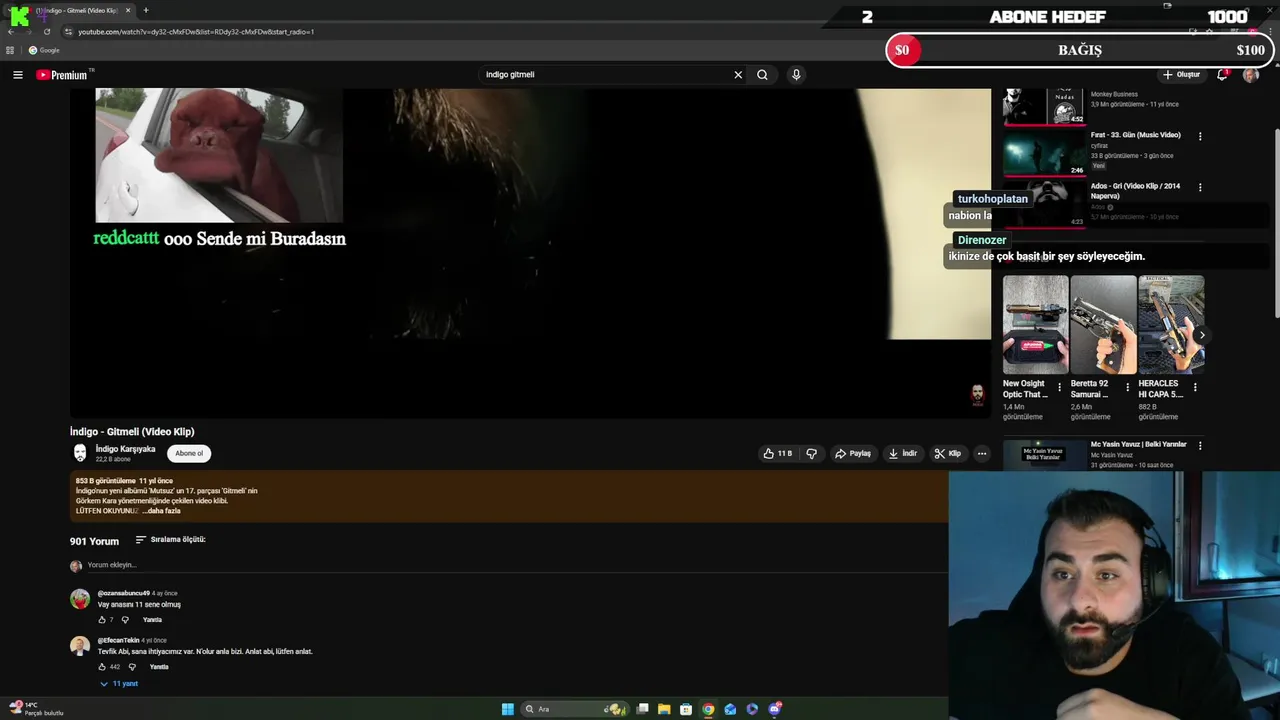The height and width of the screenshot is (720, 1280).
Task: Open File Explorer from taskbar
Action: tap(664, 709)
